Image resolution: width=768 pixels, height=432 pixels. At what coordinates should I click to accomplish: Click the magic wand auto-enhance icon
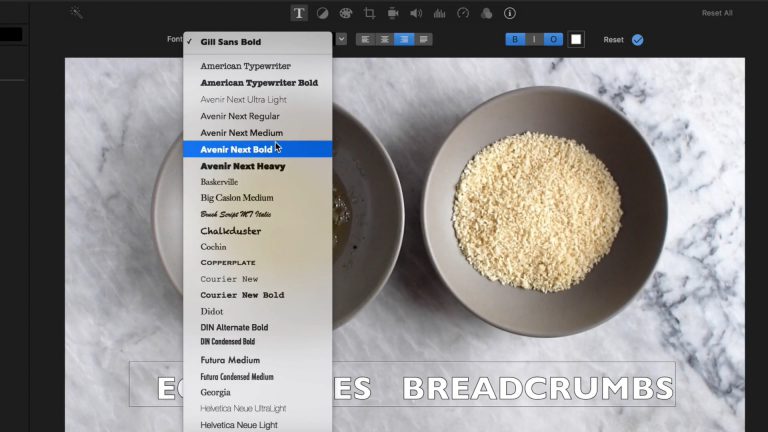[76, 13]
